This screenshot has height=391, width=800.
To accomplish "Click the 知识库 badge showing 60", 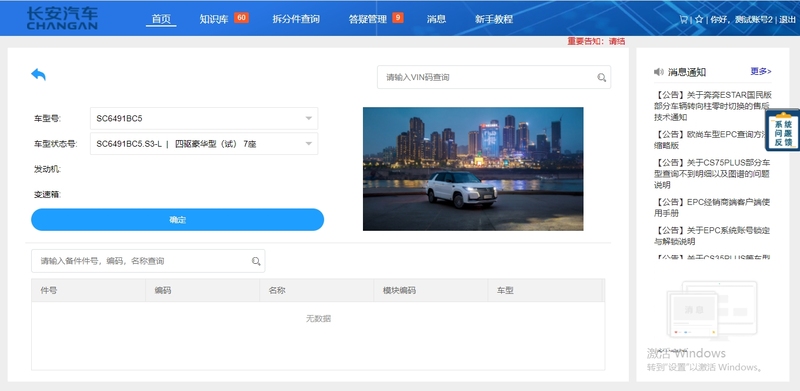I will (x=241, y=18).
